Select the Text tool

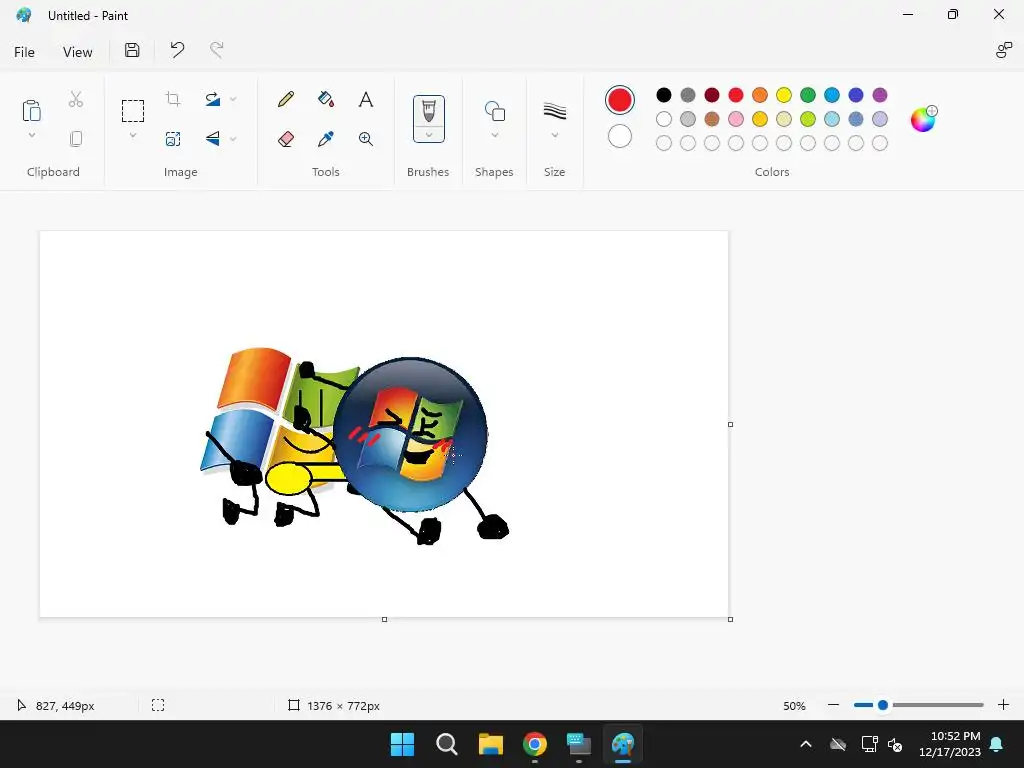click(366, 99)
